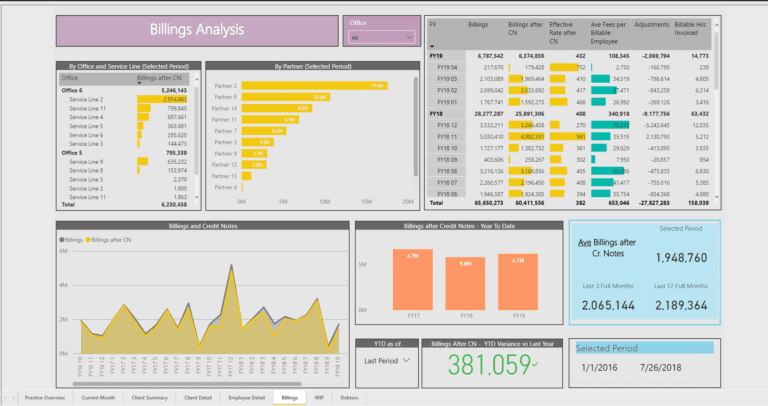Select the Partner 7 bar
Image resolution: width=768 pixels, height=406 pixels.
[264, 131]
